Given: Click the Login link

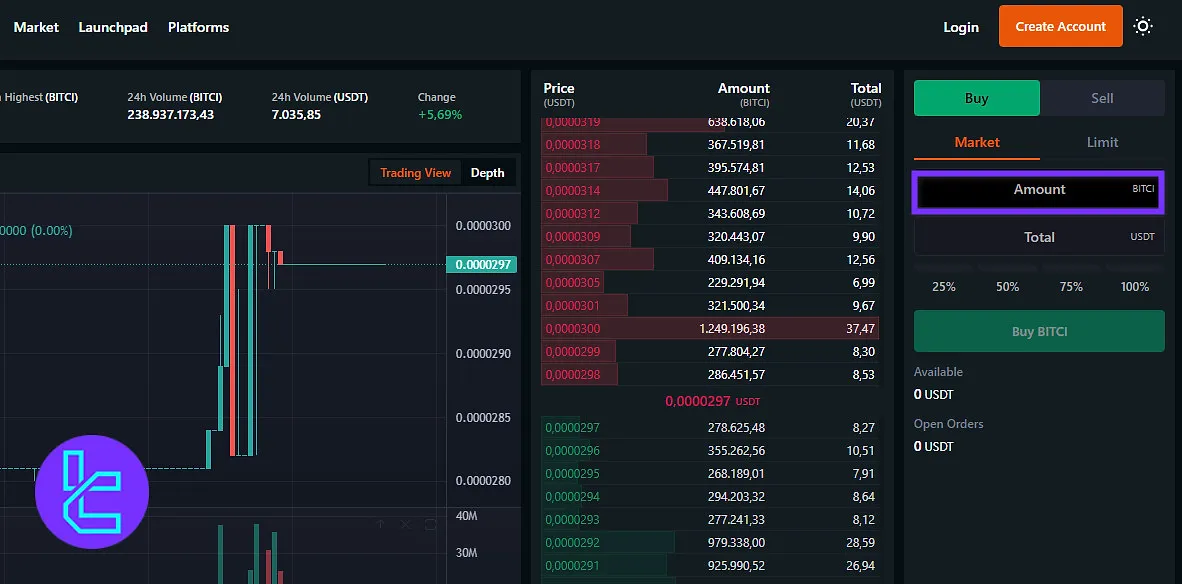Looking at the screenshot, I should [x=960, y=27].
